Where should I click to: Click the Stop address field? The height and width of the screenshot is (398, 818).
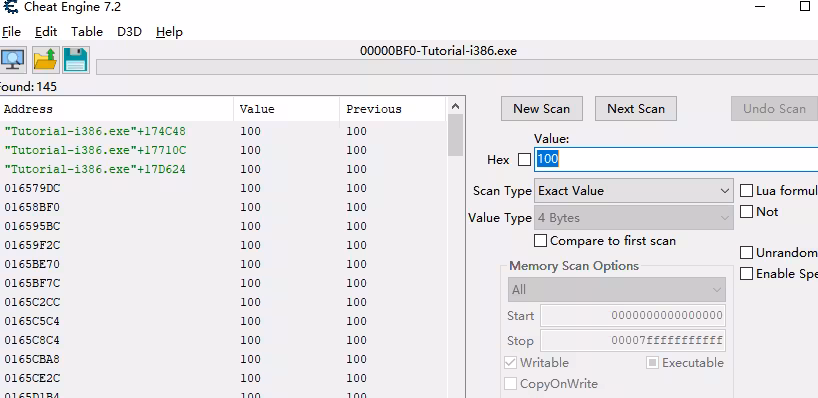click(633, 341)
